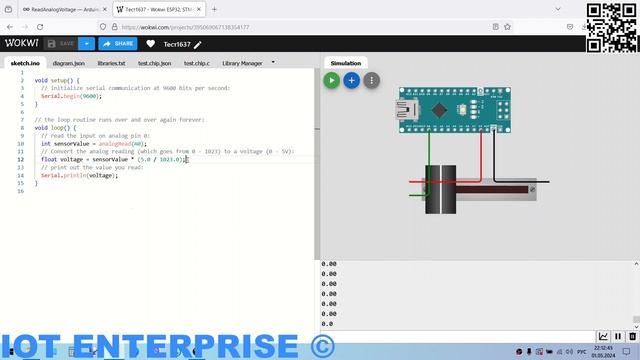Open the Pocket icon in browser toolbar
The image size is (640, 360).
pos(570,27)
